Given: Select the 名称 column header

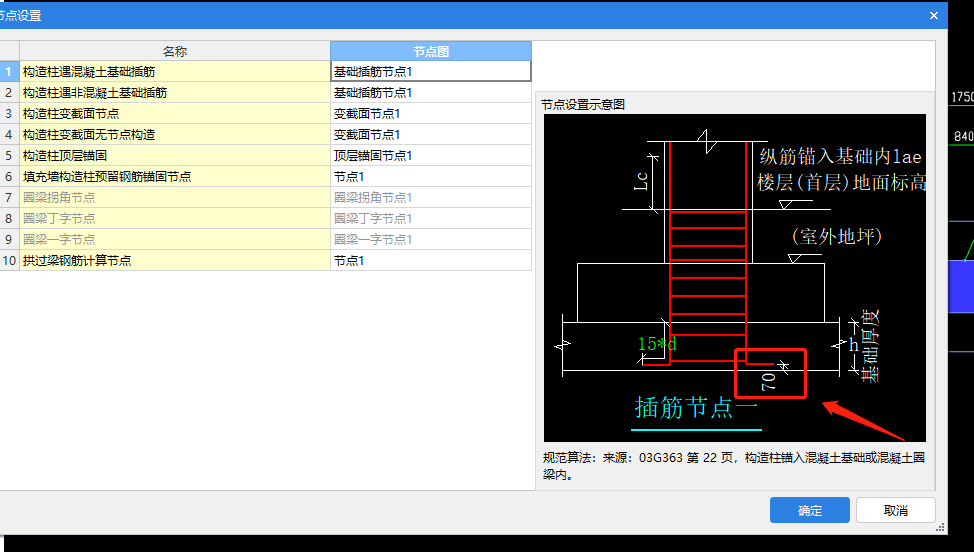Looking at the screenshot, I should [x=175, y=52].
